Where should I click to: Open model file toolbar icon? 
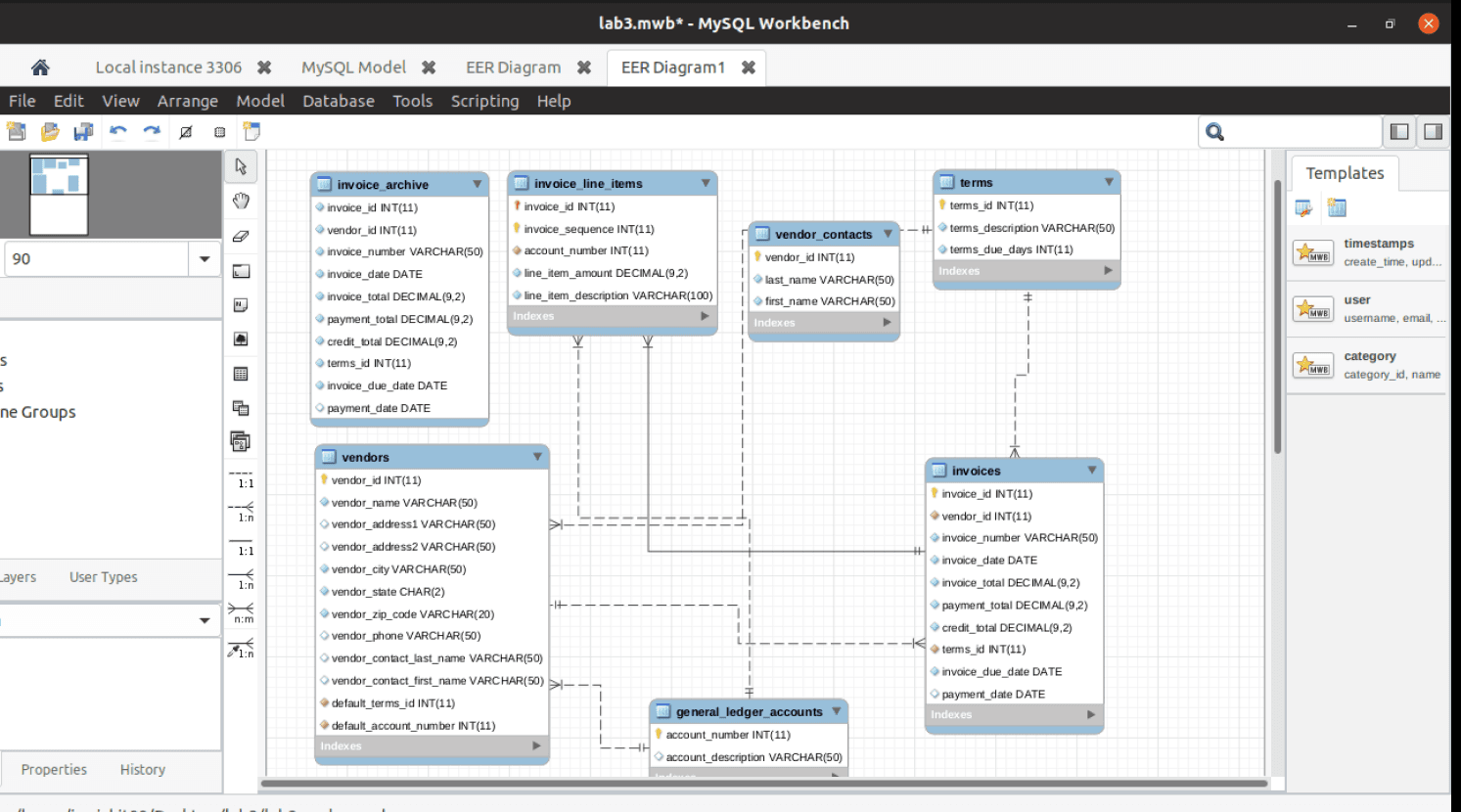tap(50, 131)
